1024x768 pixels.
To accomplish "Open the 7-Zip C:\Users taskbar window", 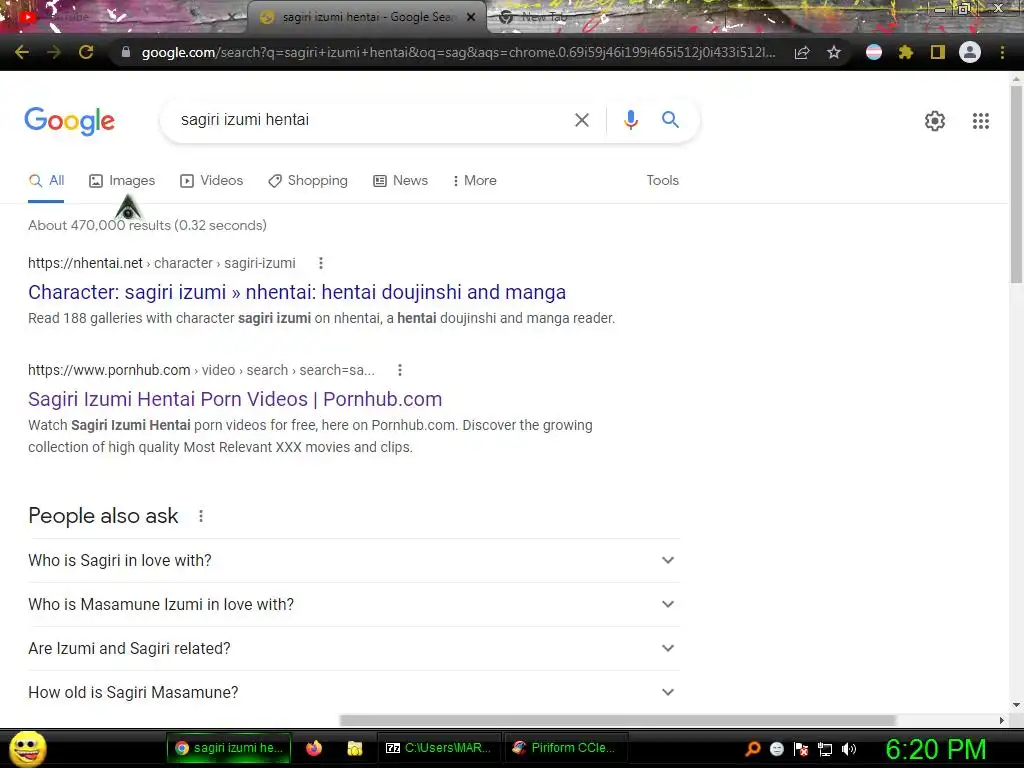I will (439, 748).
